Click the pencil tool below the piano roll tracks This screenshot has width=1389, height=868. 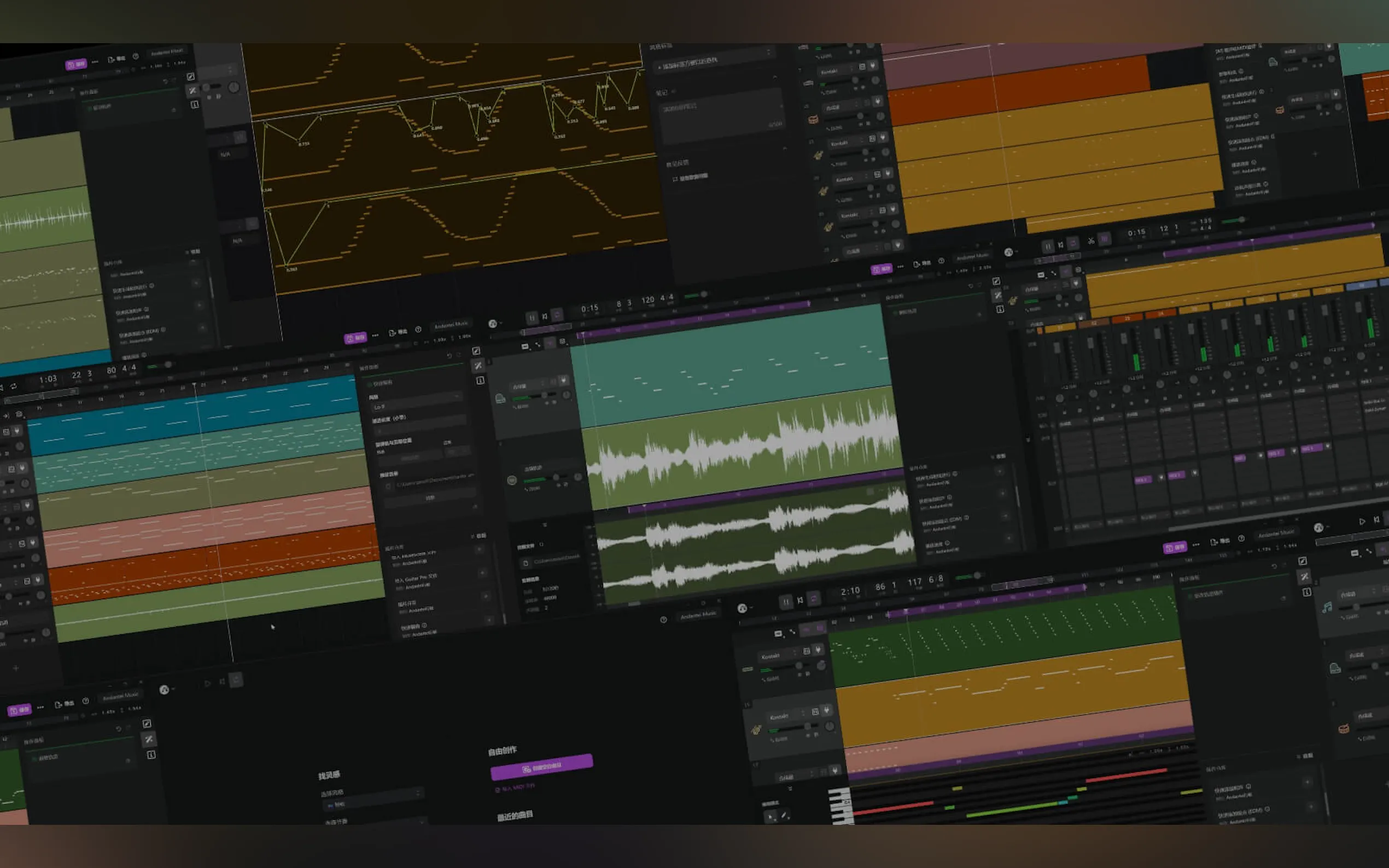(x=784, y=815)
